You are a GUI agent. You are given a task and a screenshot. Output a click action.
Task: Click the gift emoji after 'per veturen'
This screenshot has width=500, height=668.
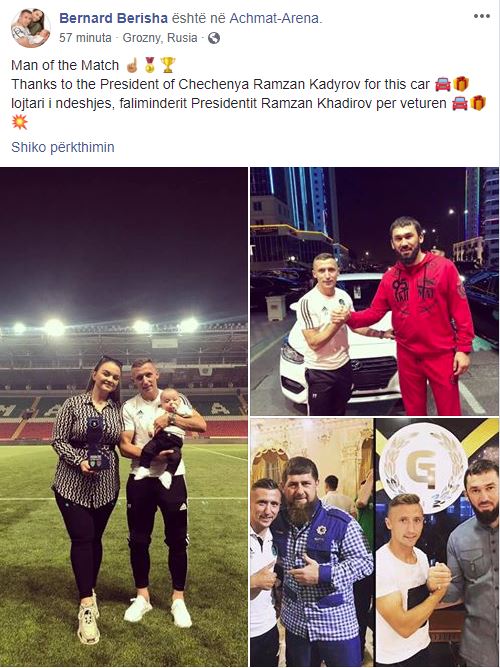(x=478, y=103)
